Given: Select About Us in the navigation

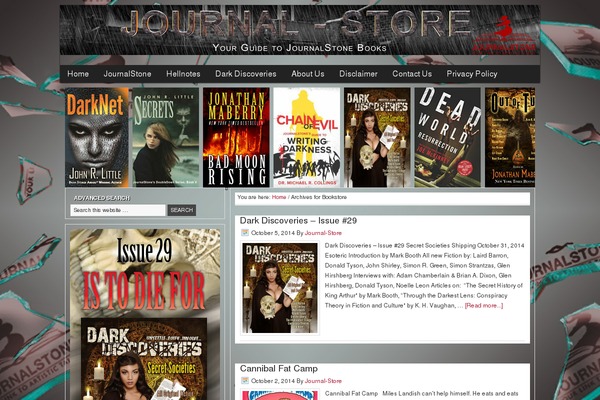Looking at the screenshot, I should coord(308,74).
